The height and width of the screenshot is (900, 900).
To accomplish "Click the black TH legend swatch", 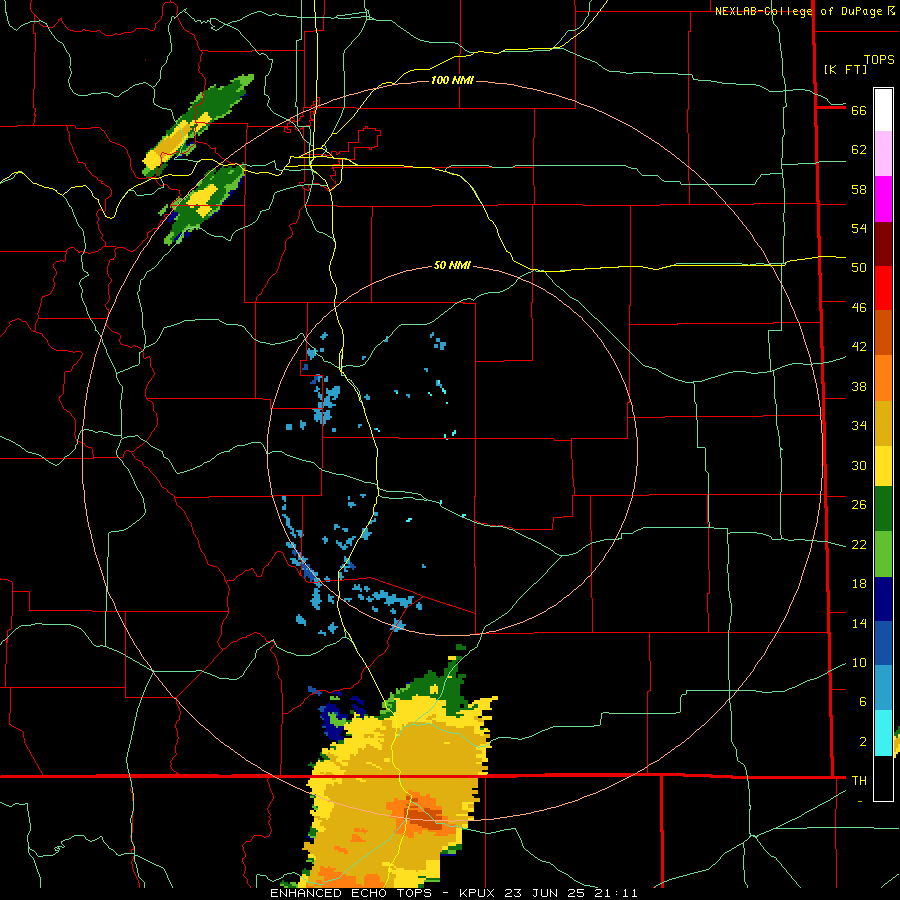I will pyautogui.click(x=883, y=778).
